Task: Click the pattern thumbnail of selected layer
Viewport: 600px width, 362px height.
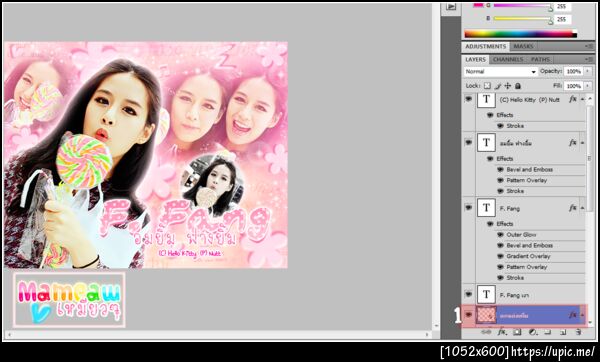Action: point(486,315)
